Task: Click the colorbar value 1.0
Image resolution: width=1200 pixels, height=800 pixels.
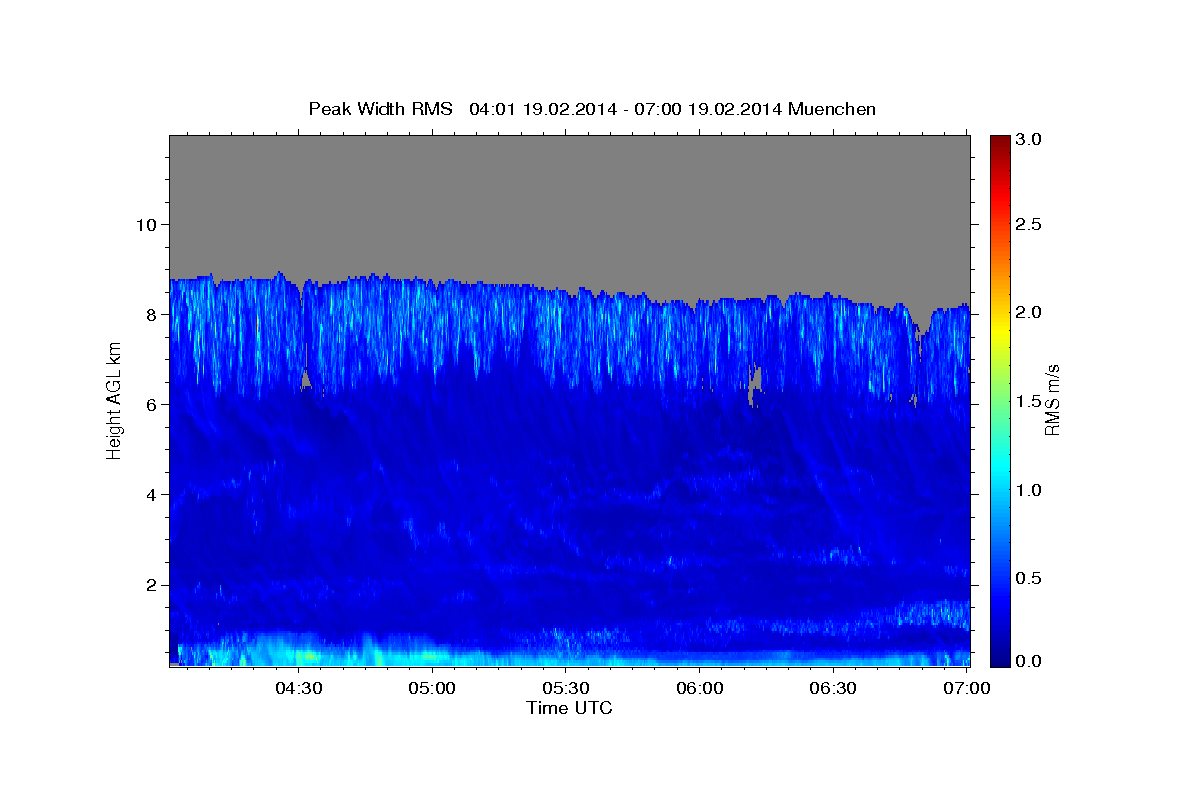Action: (1029, 490)
